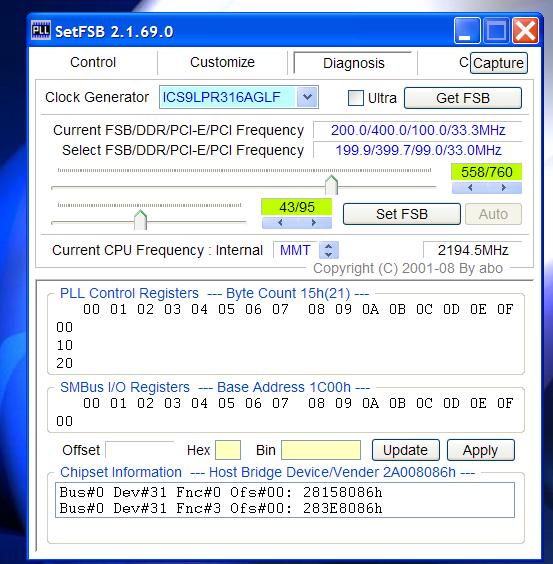Click the 558/760 green value label
Screen dimensions: 553x564
click(487, 172)
